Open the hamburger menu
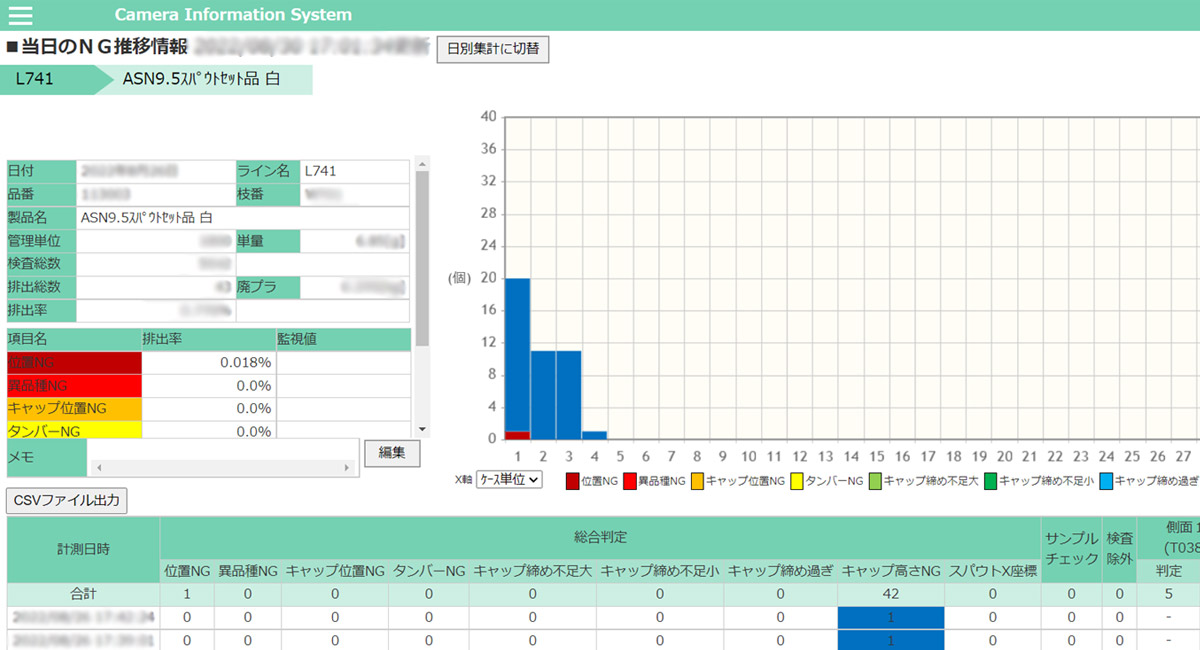 pyautogui.click(x=20, y=15)
